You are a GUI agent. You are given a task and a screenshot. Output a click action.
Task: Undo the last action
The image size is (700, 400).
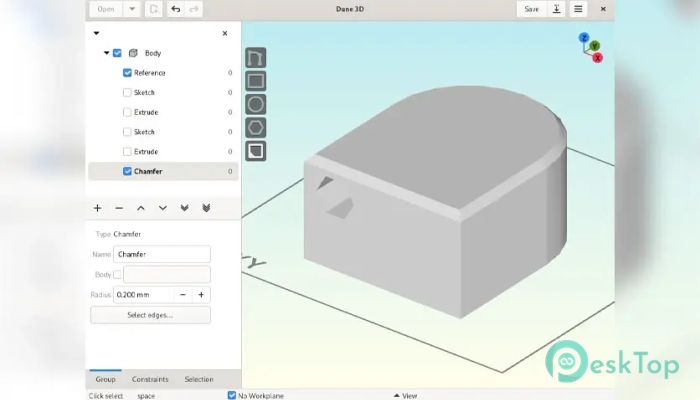tap(176, 9)
